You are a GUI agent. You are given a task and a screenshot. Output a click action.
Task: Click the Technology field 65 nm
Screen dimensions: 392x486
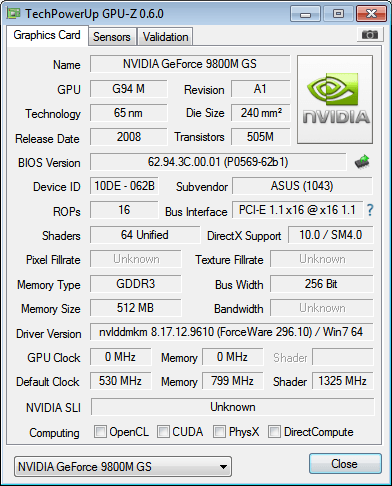tap(129, 113)
